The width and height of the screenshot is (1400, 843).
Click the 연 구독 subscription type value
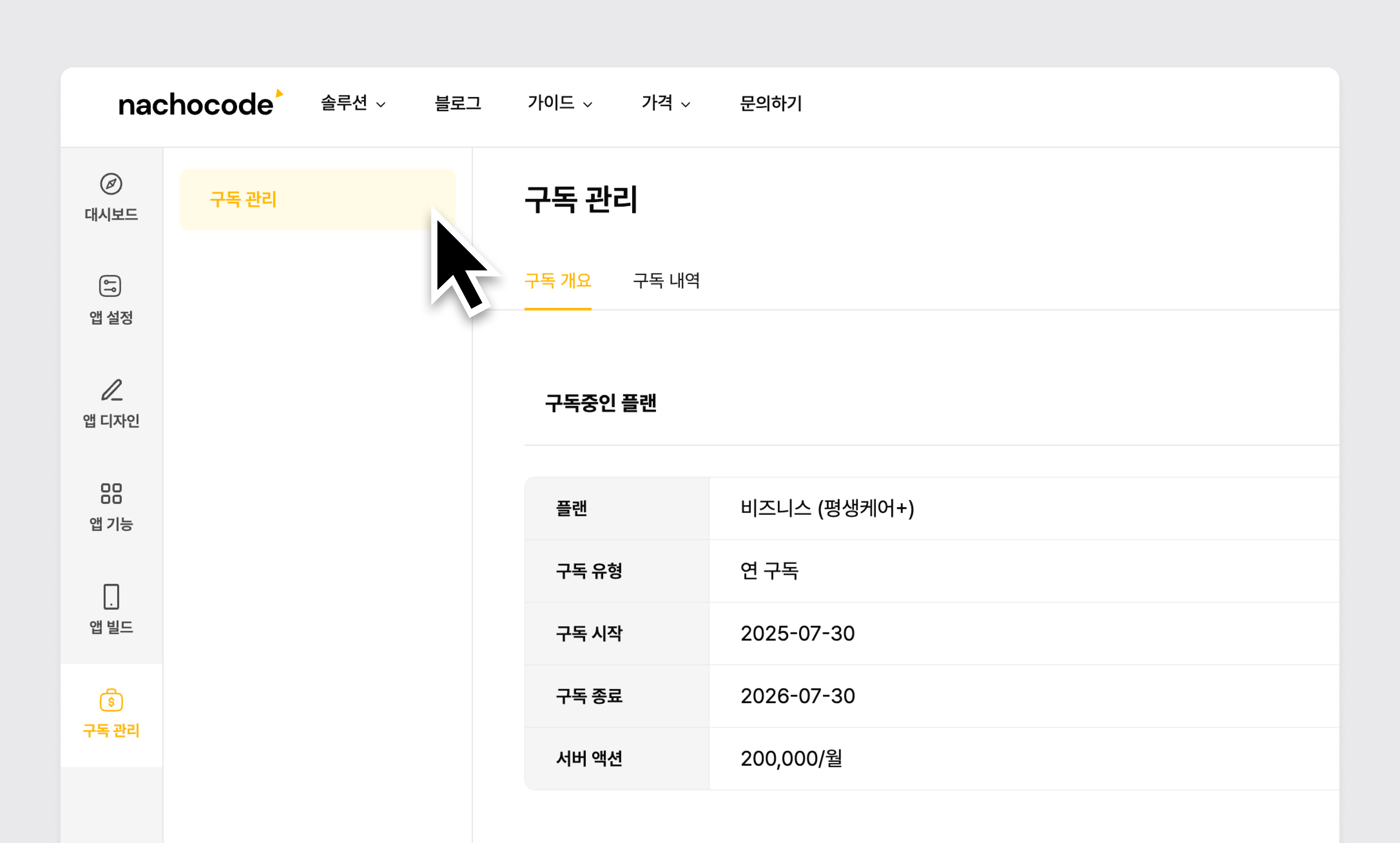click(769, 571)
